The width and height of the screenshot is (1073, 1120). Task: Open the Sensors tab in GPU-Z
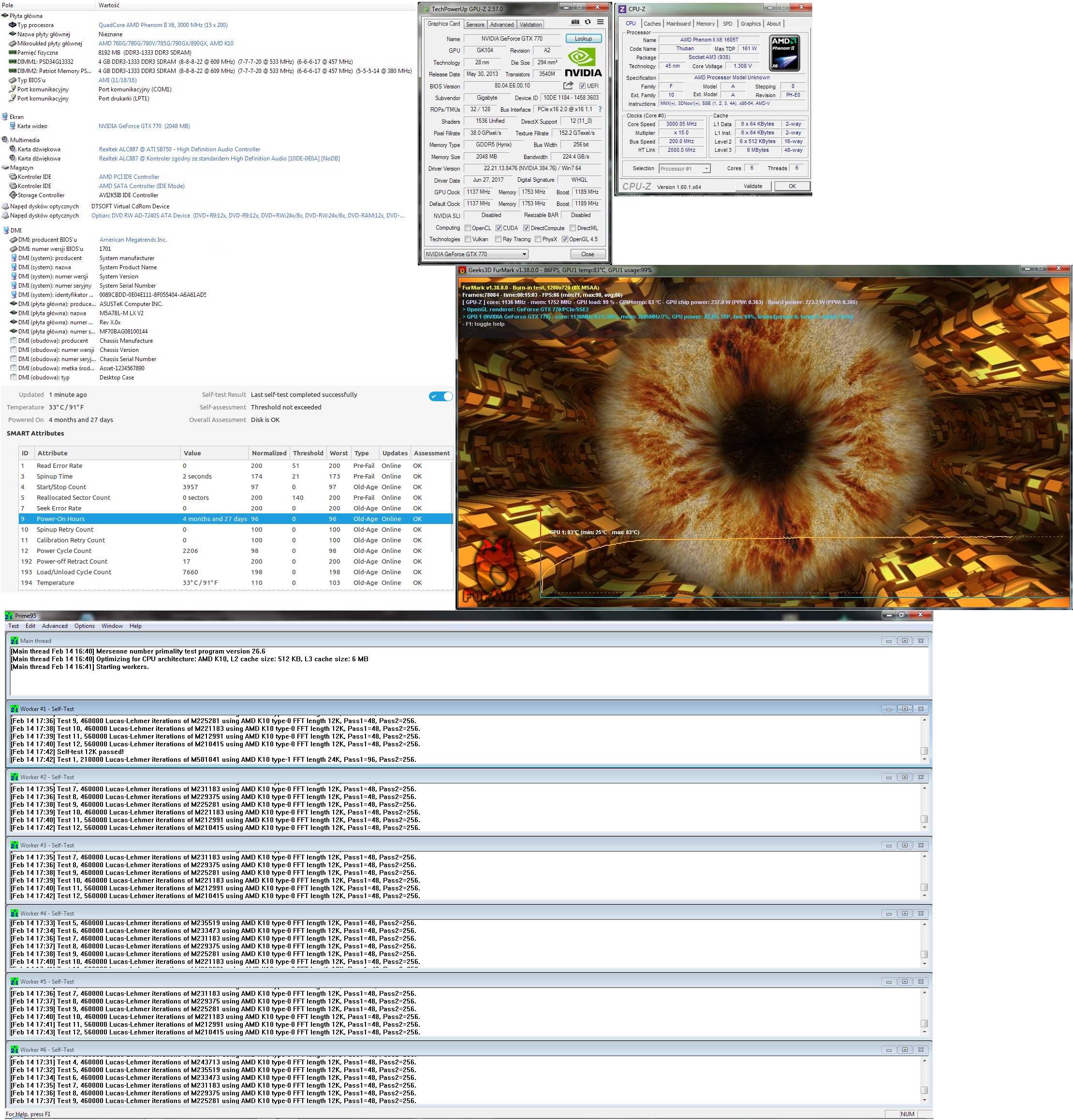[475, 25]
